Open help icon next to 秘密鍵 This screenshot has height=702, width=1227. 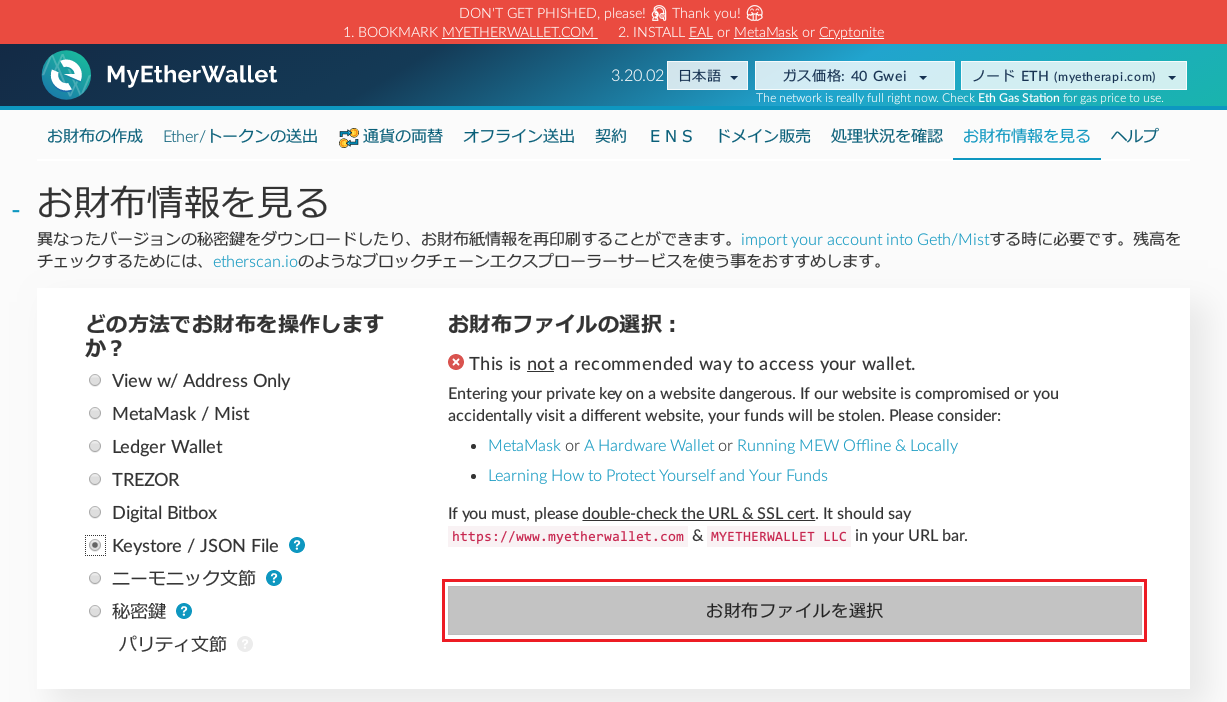[184, 611]
